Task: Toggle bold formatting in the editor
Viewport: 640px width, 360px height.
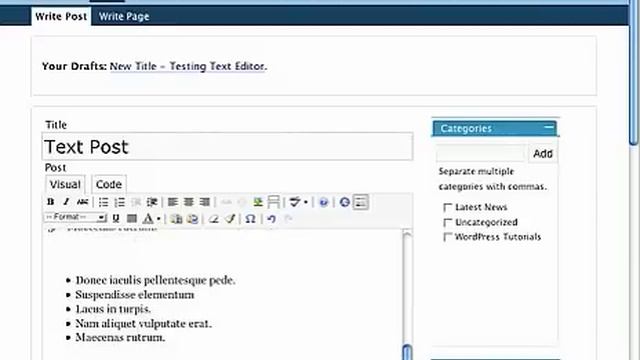Action: click(51, 202)
